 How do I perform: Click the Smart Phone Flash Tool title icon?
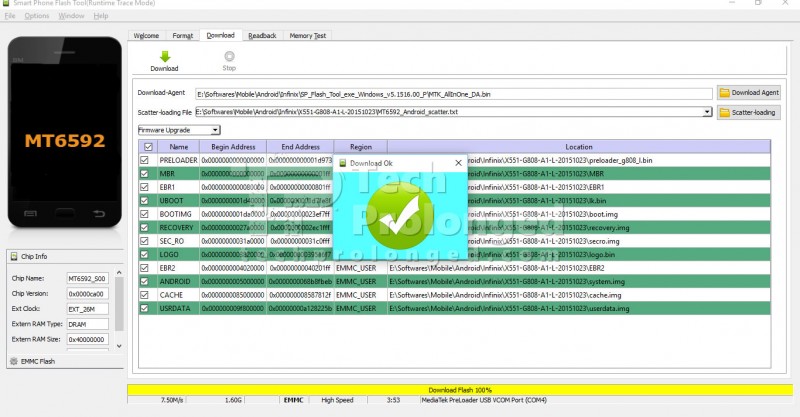point(6,3)
